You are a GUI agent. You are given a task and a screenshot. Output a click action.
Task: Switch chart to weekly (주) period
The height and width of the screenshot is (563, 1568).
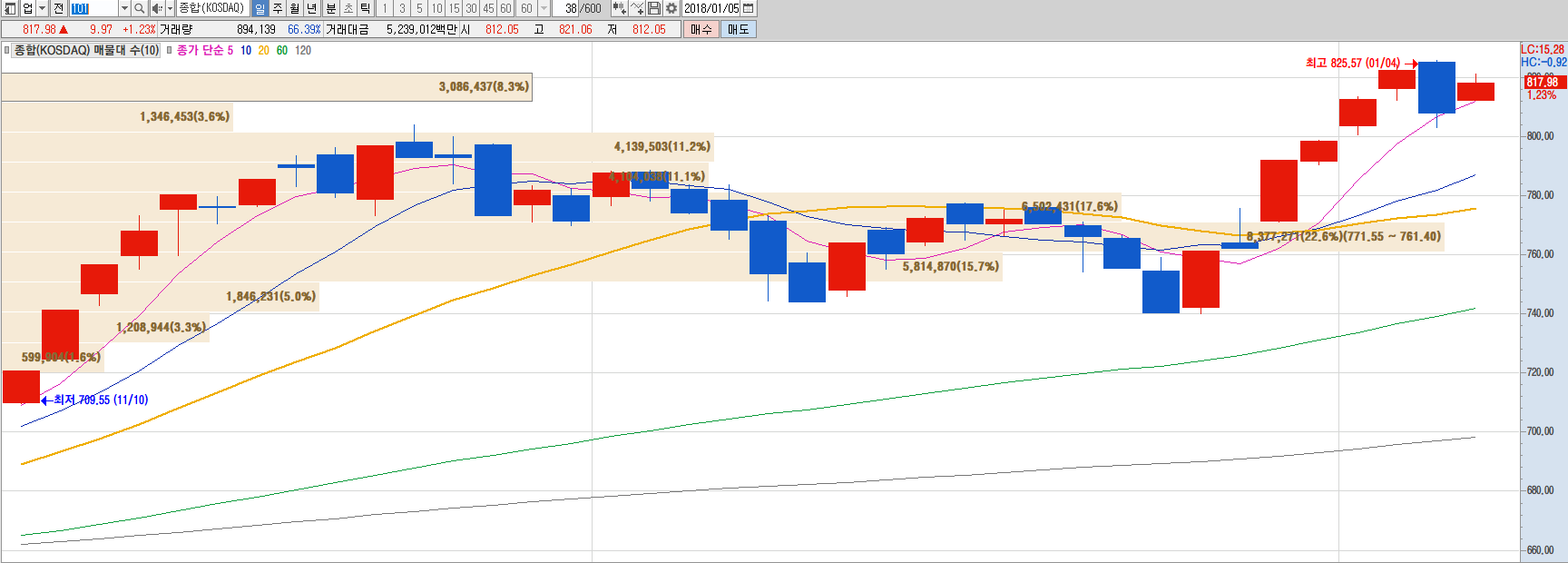tap(278, 8)
